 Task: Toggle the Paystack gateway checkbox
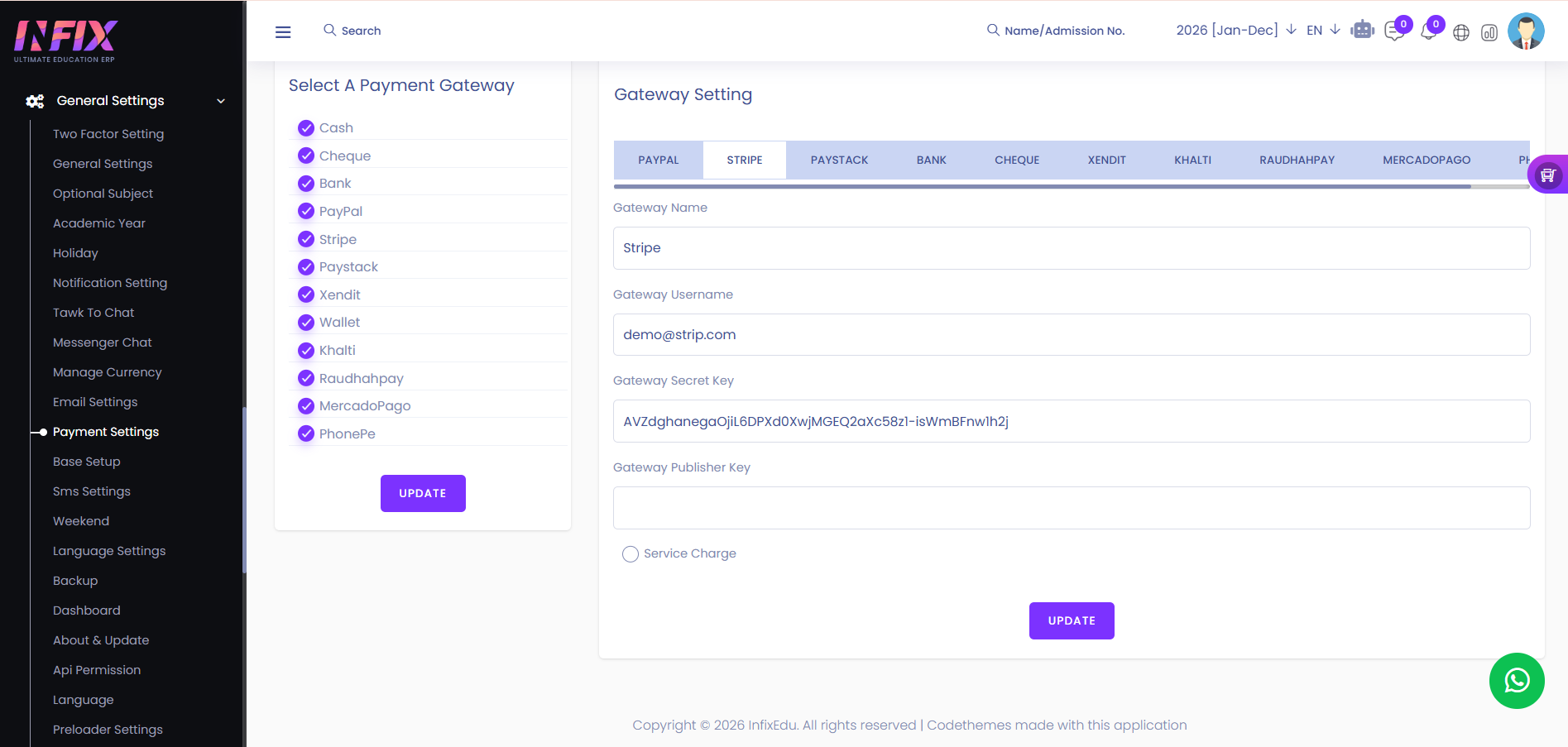click(x=306, y=266)
